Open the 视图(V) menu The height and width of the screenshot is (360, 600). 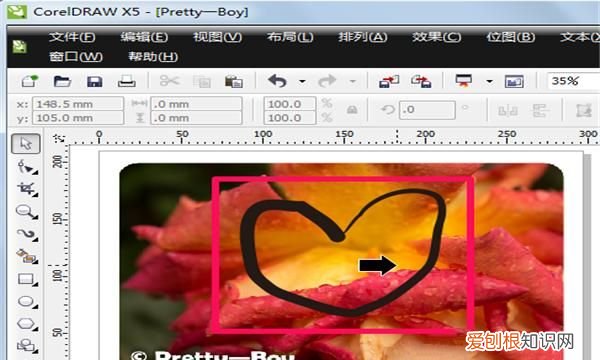(x=217, y=37)
